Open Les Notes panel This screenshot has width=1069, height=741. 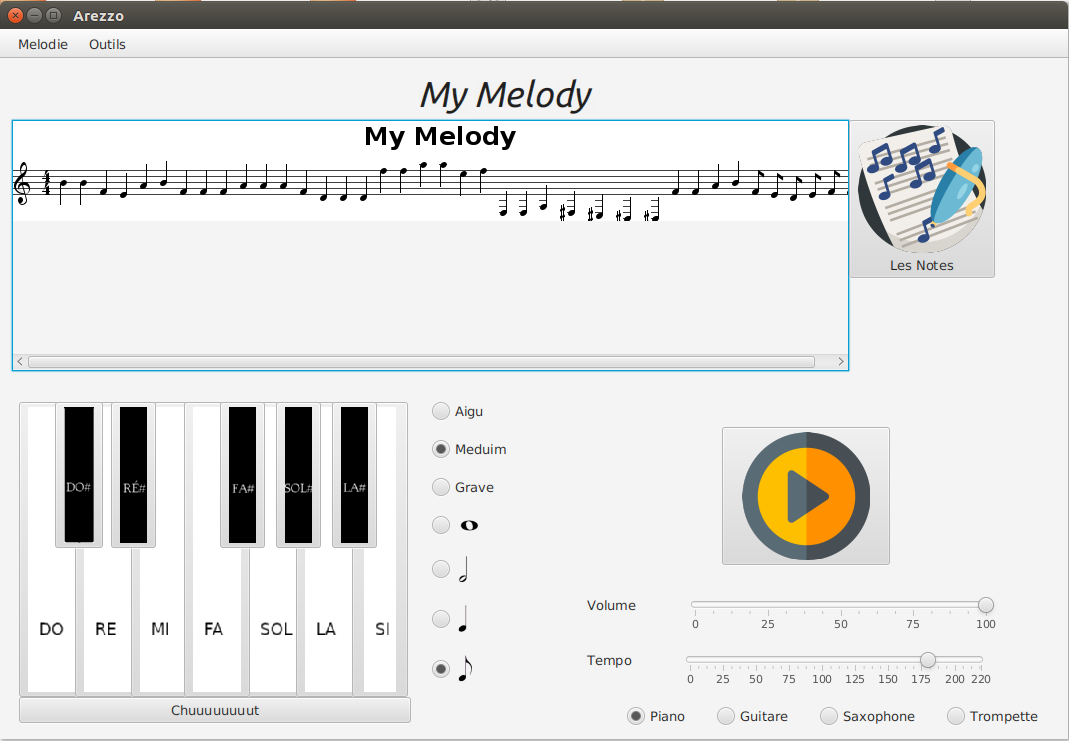921,198
